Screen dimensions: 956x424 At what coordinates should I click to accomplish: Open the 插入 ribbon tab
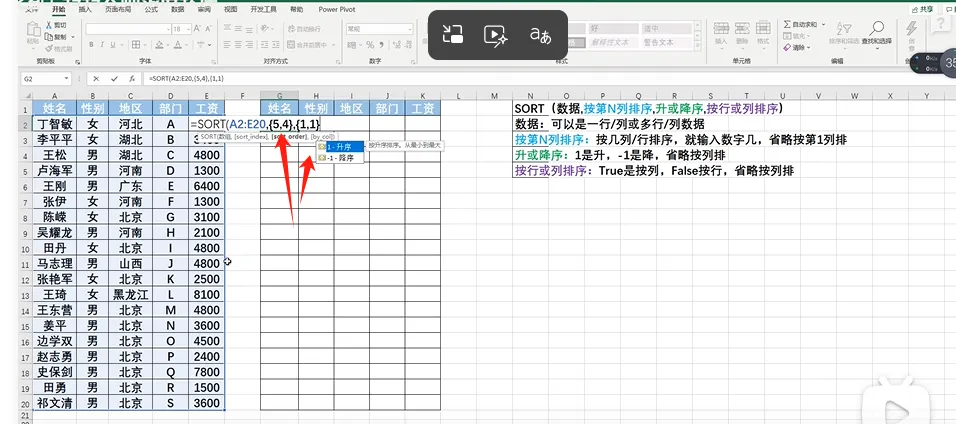click(x=85, y=9)
